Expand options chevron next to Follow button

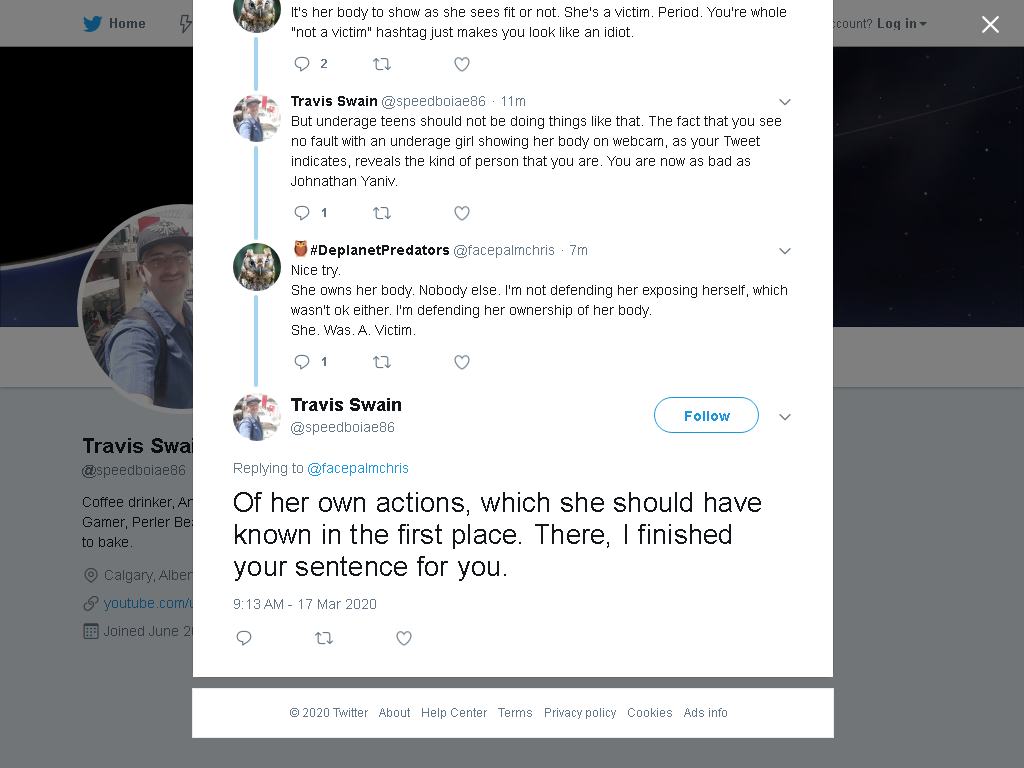[x=785, y=417]
